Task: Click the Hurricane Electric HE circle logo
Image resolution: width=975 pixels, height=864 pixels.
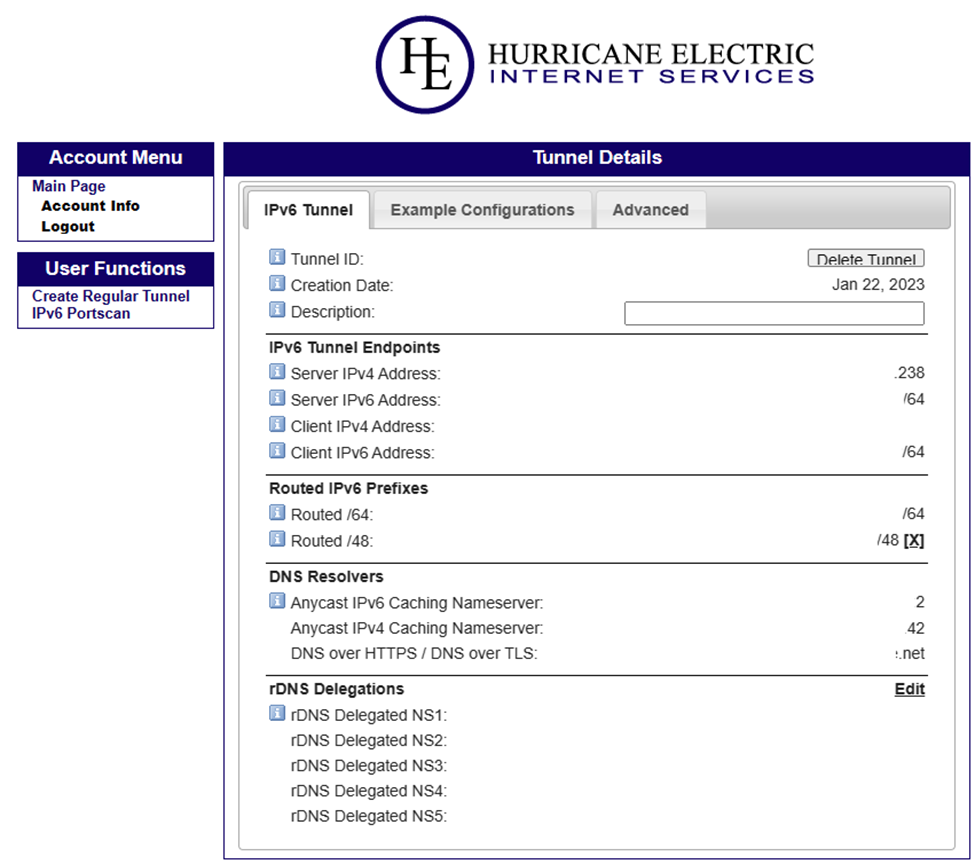Action: tap(425, 65)
